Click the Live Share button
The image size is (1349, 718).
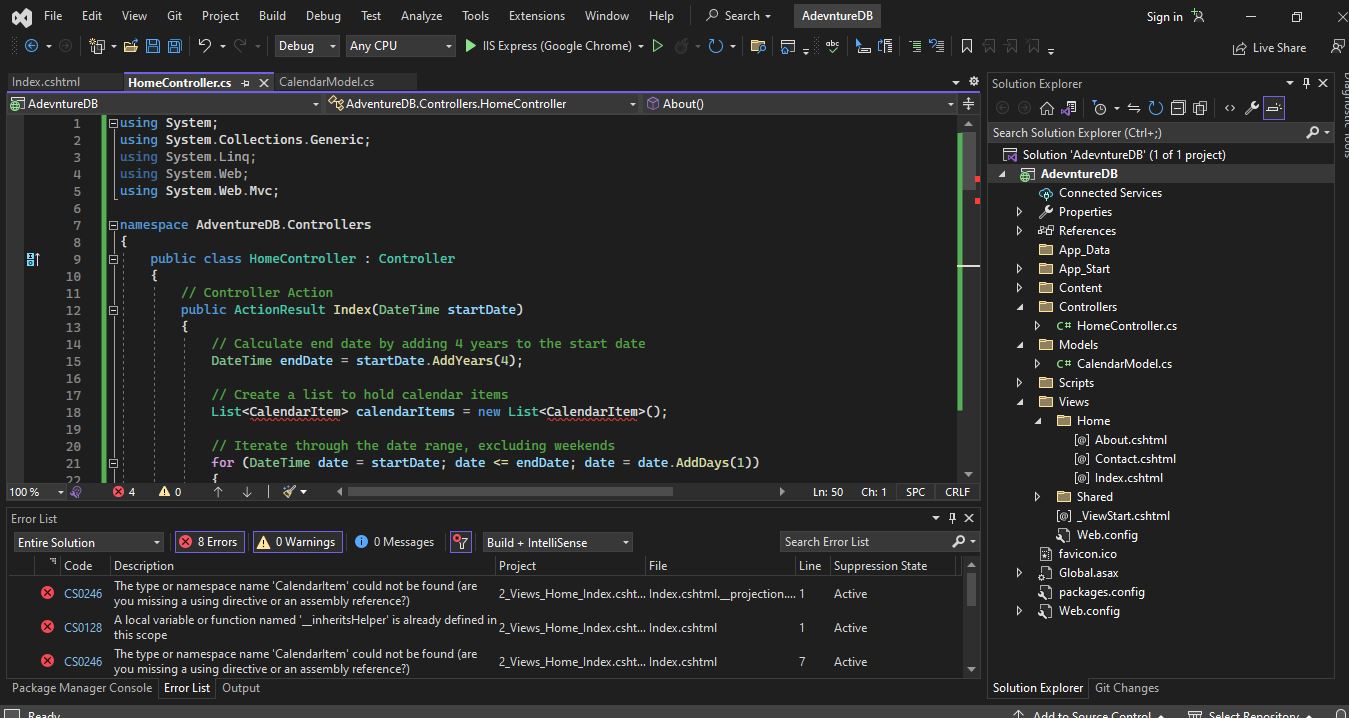(1270, 47)
